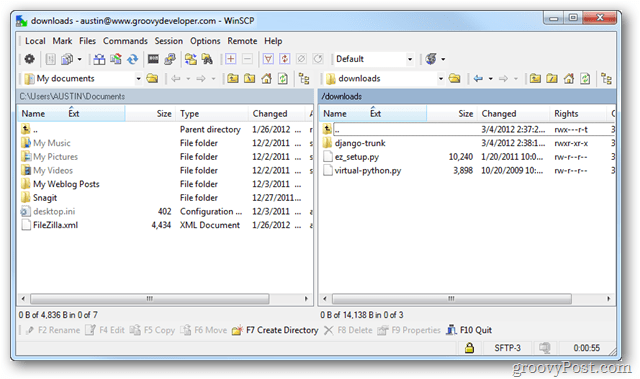Image resolution: width=640 pixels, height=379 pixels.
Task: Click the Find Files binoculars icon
Action: tap(207, 59)
